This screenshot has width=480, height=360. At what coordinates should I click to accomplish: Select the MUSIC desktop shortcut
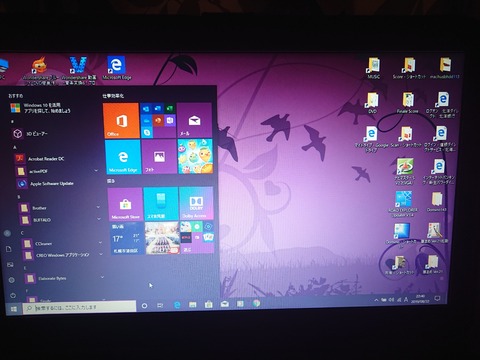click(374, 68)
